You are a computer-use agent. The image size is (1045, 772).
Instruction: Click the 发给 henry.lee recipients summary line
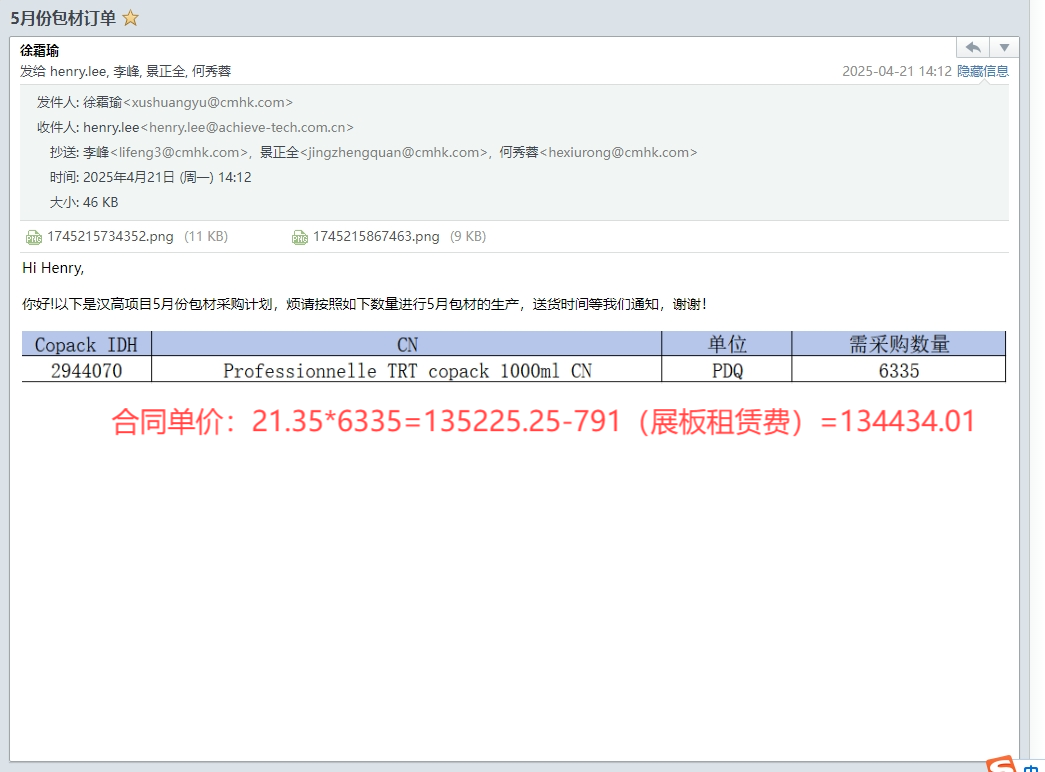[125, 71]
